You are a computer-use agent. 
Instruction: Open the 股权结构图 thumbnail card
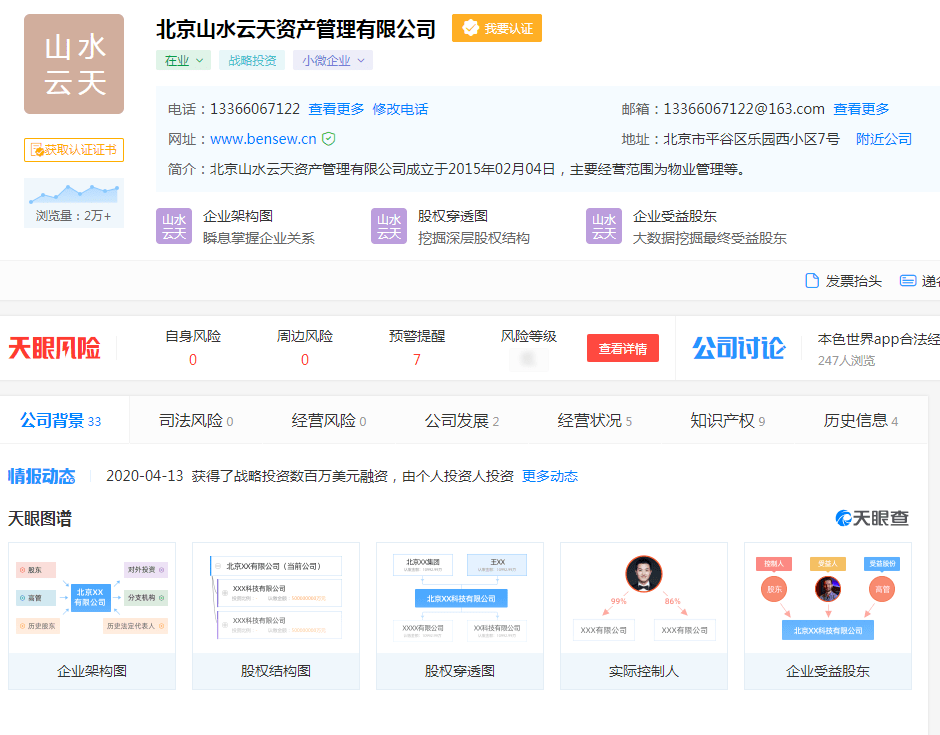276,616
